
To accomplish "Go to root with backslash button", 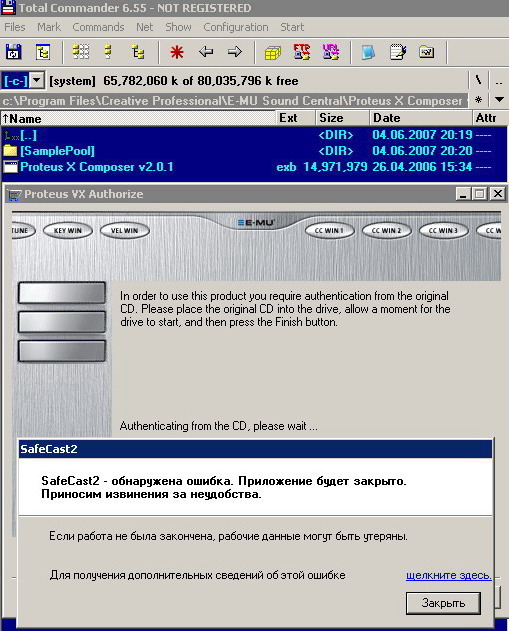I will 478,80.
